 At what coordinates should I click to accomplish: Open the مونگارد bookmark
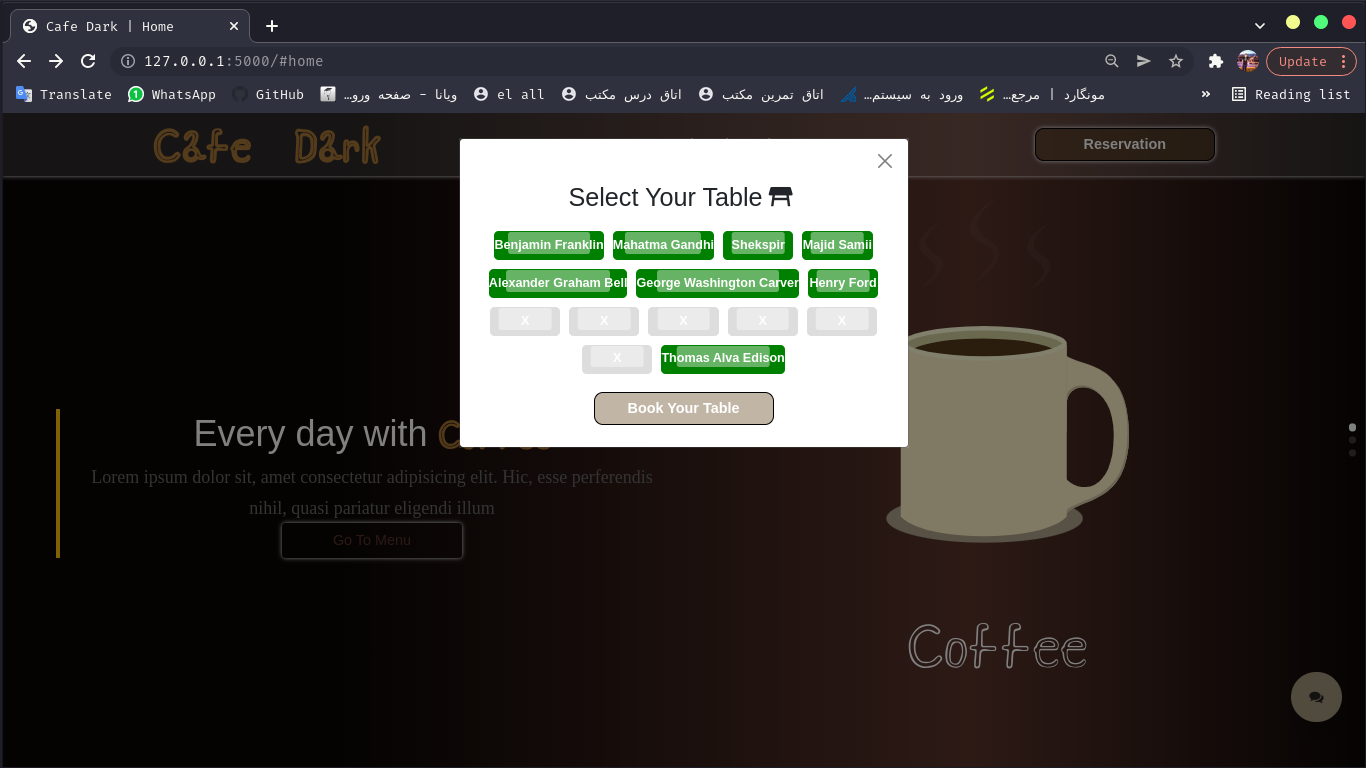tap(1042, 94)
